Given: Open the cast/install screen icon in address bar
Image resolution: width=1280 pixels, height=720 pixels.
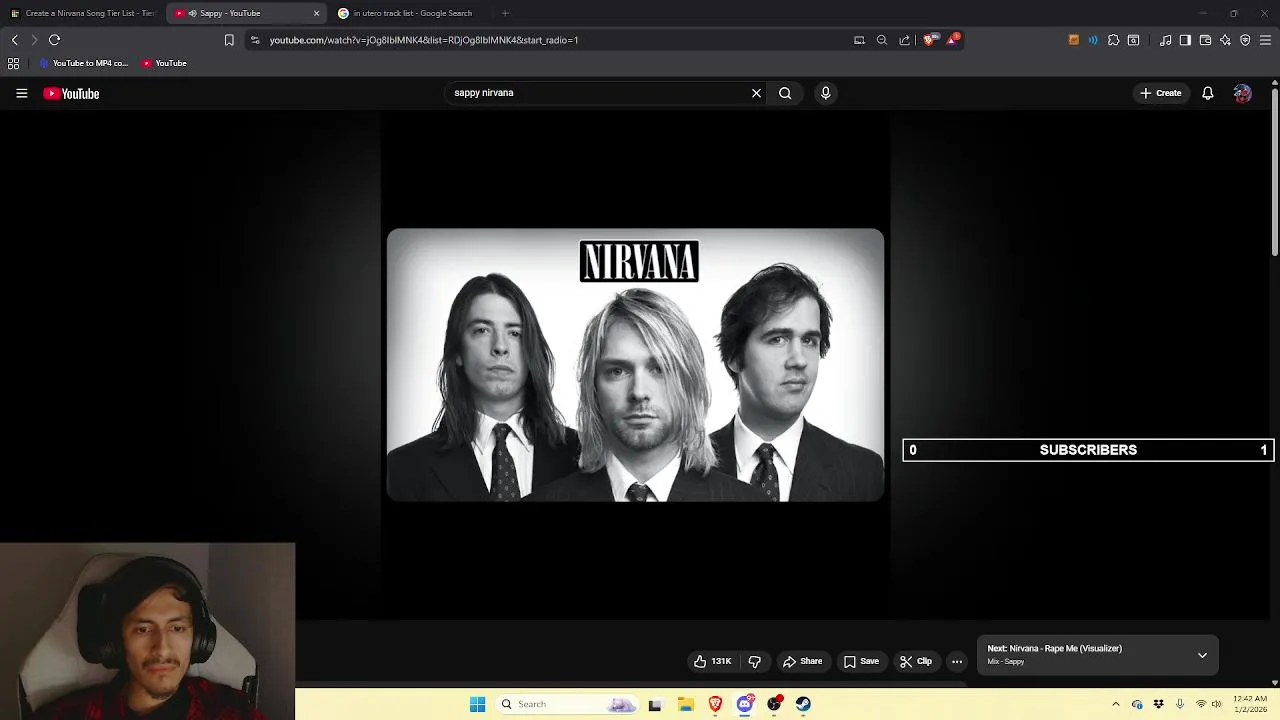Looking at the screenshot, I should 859,40.
